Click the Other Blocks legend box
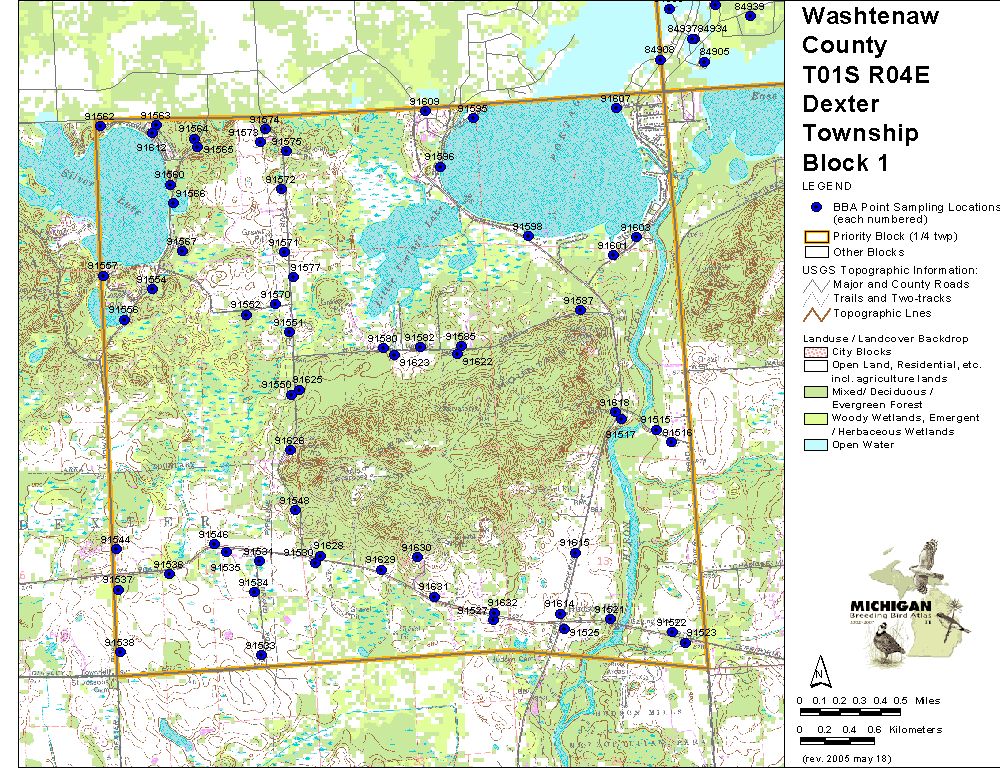The width and height of the screenshot is (1000, 768). [815, 252]
